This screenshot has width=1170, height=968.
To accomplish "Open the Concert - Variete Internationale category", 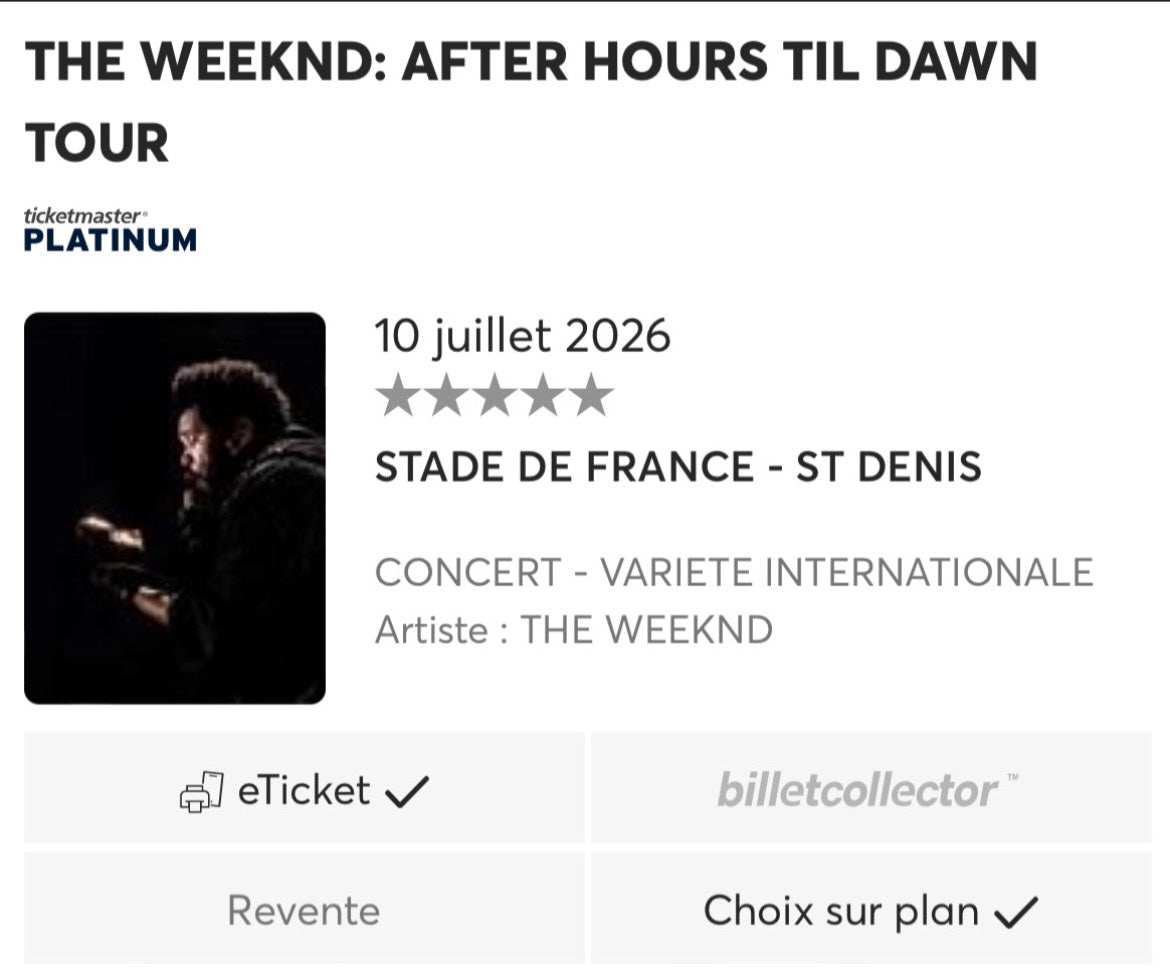I will pos(734,573).
